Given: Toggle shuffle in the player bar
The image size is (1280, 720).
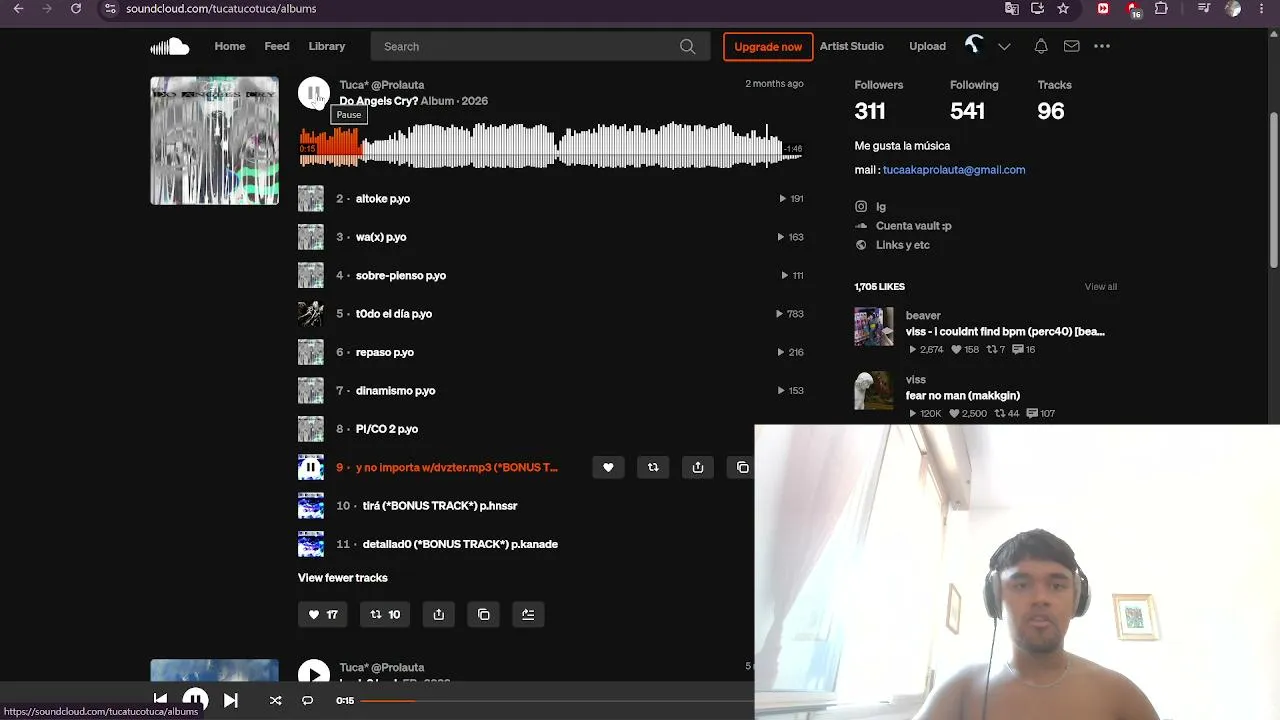Looking at the screenshot, I should click(275, 700).
